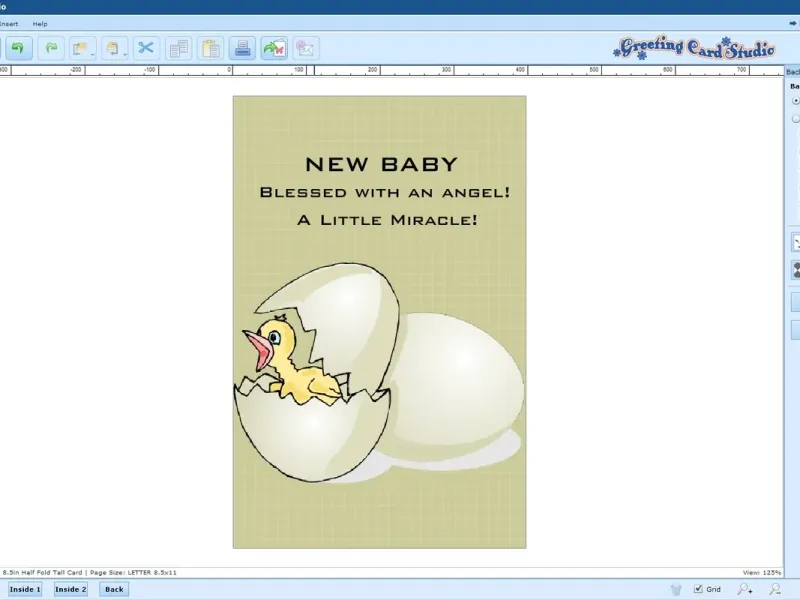Click the Paste clipboard icon

[210, 48]
